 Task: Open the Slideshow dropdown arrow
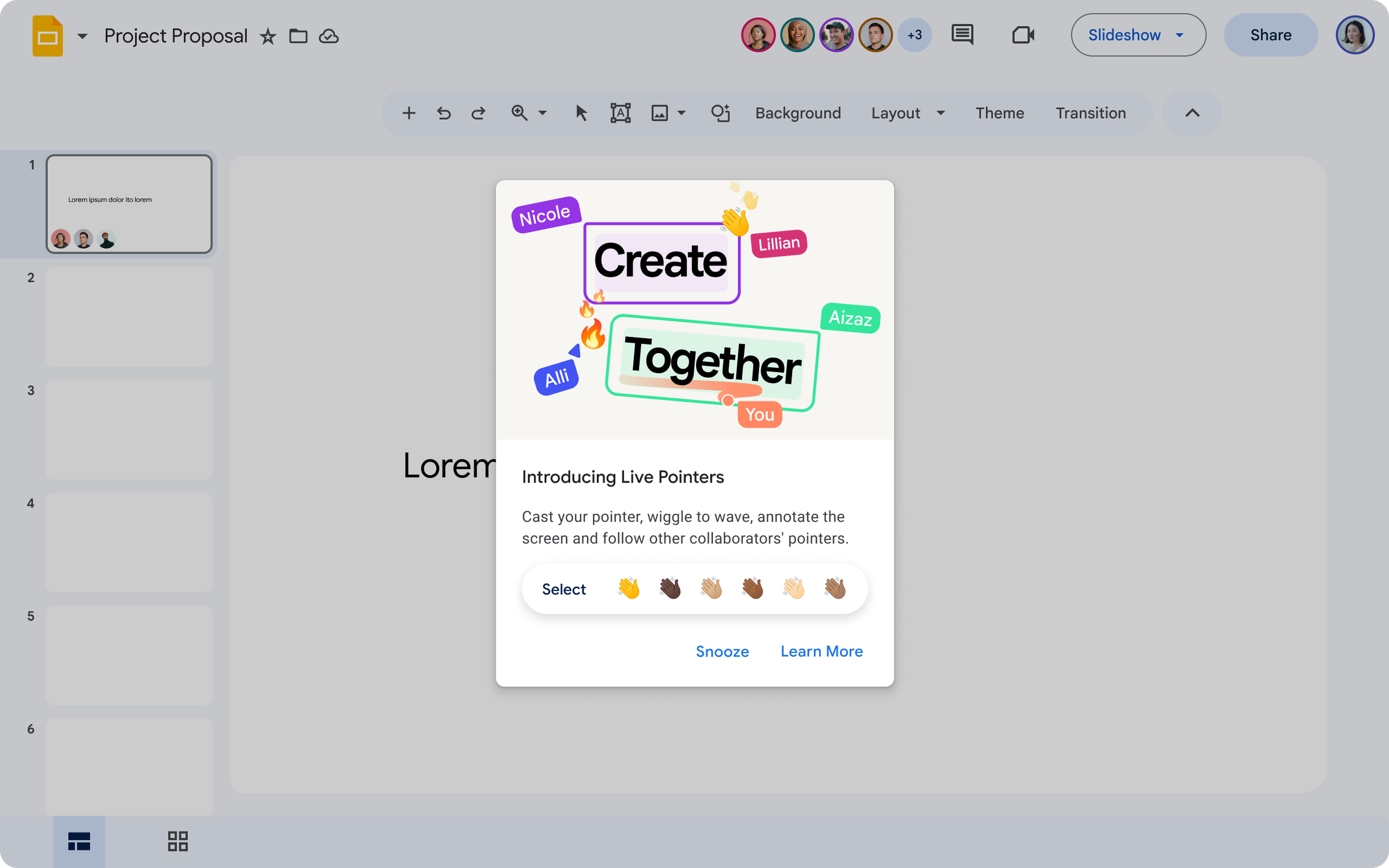(x=1180, y=35)
